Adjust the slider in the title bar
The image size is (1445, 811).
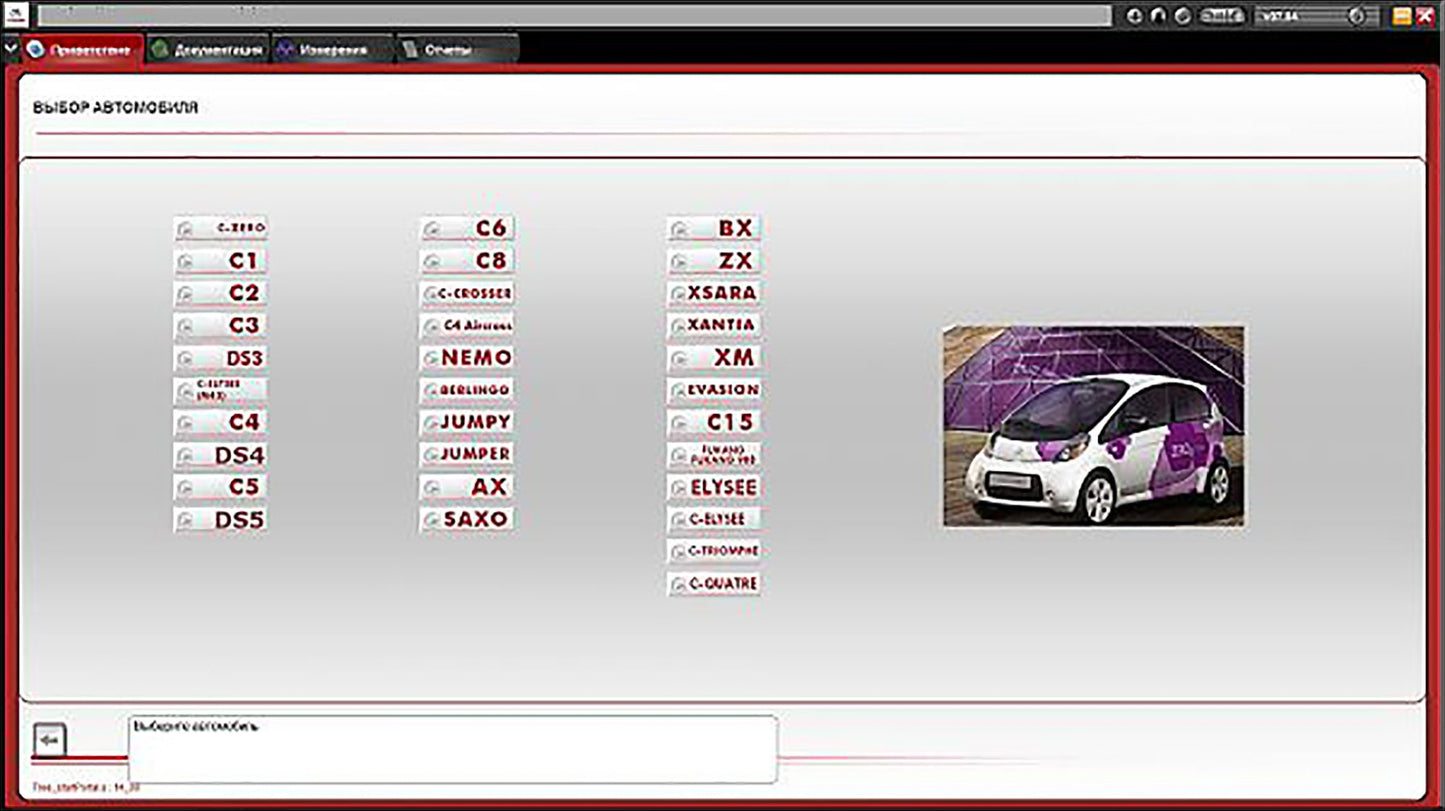pos(1356,16)
